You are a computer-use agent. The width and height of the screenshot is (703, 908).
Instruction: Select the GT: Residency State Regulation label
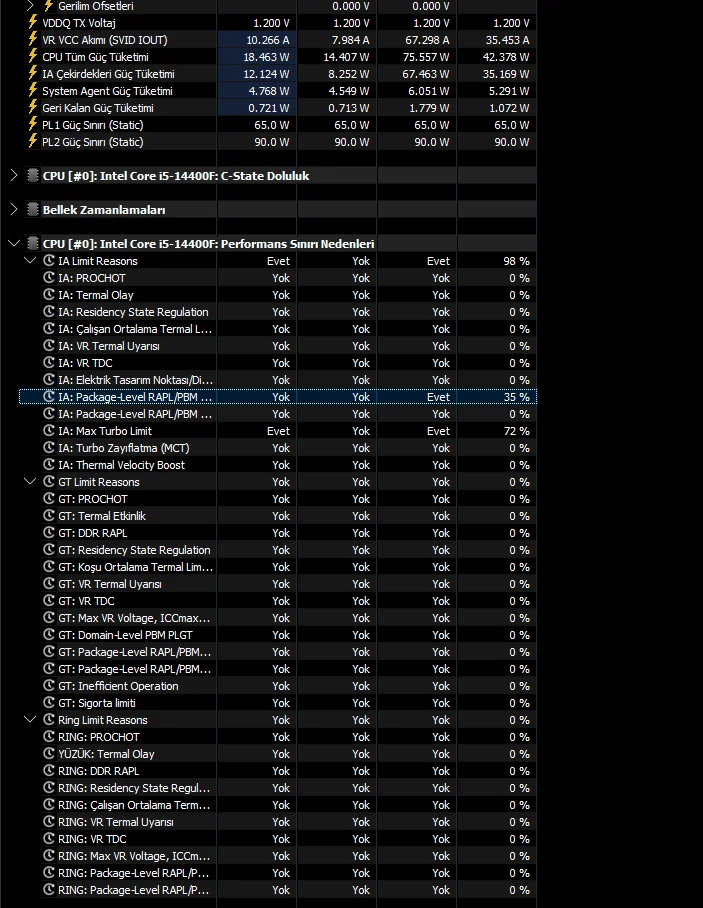click(x=134, y=550)
